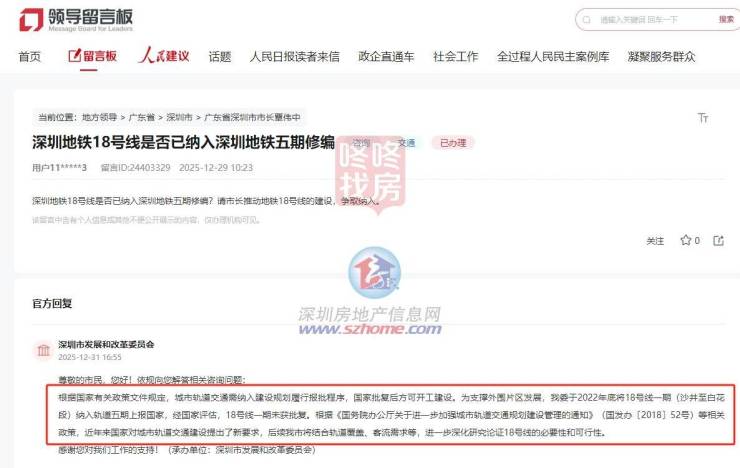The height and width of the screenshot is (468, 740).
Task: Click 深圳市发展和改革委员会 responder name
Action: coord(106,344)
